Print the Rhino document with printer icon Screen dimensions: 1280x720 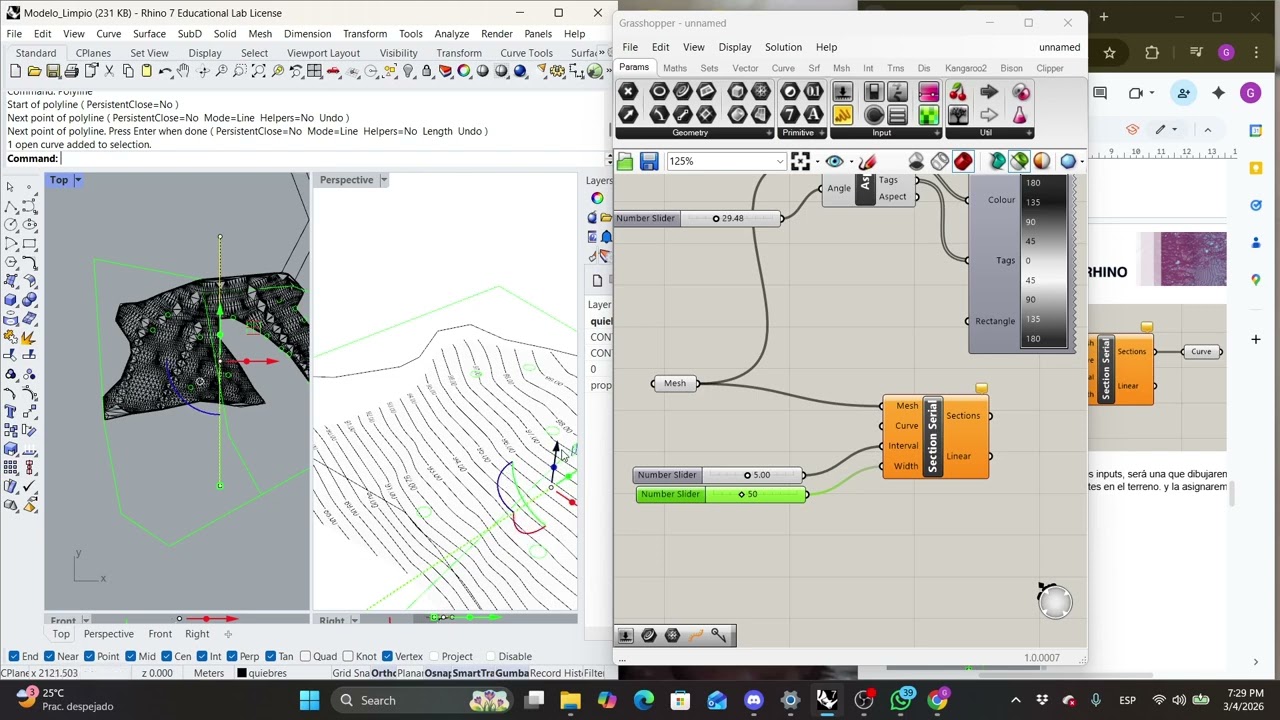(x=72, y=71)
